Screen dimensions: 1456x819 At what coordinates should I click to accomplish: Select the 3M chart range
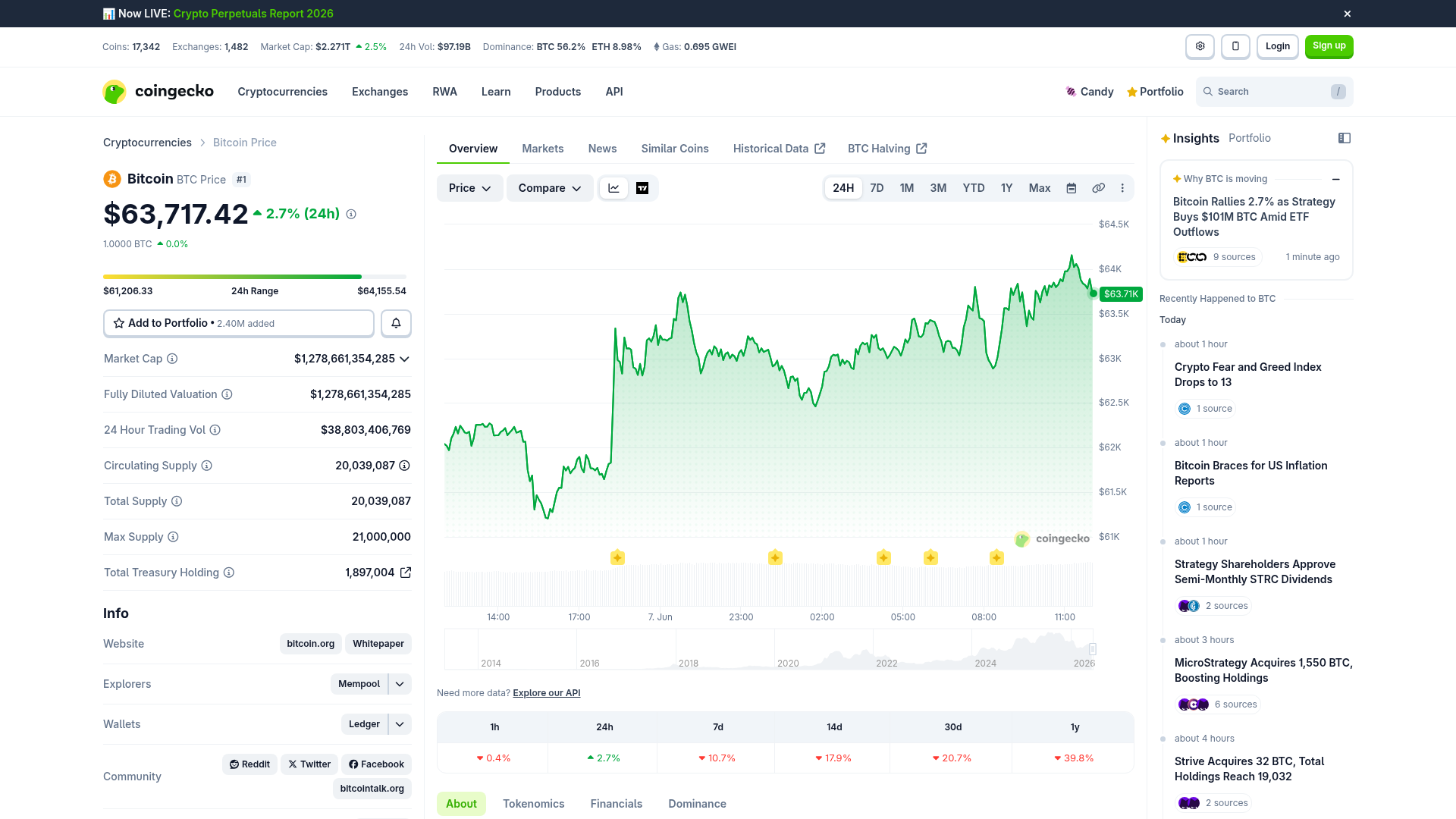point(938,188)
